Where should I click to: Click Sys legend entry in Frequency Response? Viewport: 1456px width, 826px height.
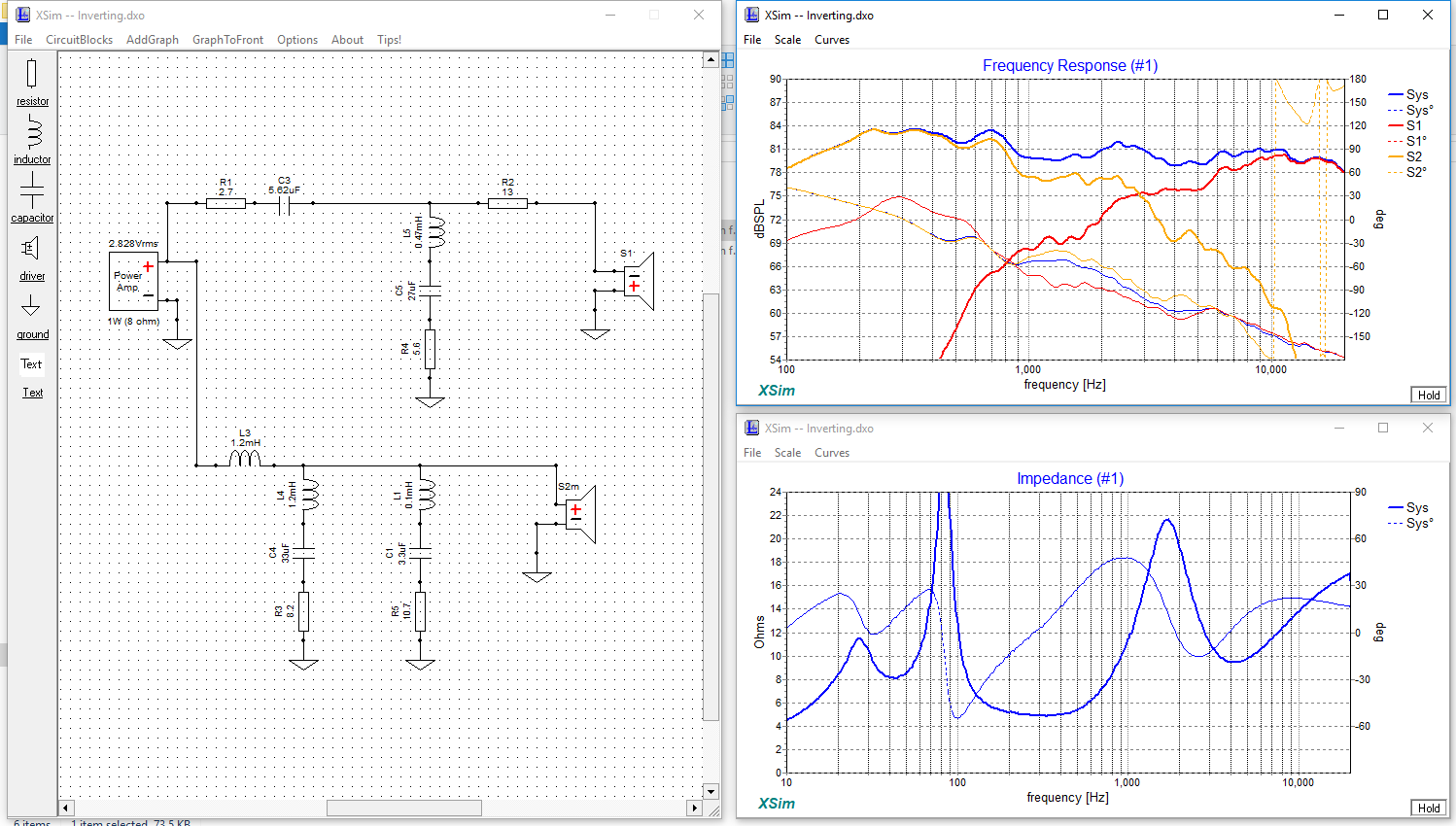[1408, 94]
